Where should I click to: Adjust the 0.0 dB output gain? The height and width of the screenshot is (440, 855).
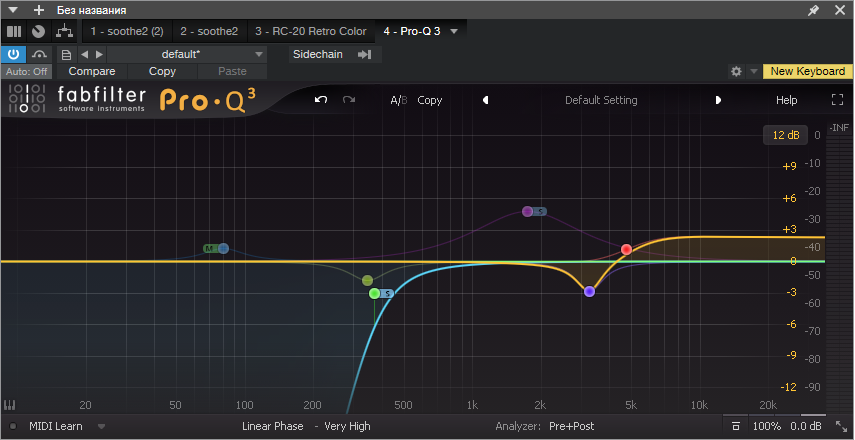tap(806, 426)
